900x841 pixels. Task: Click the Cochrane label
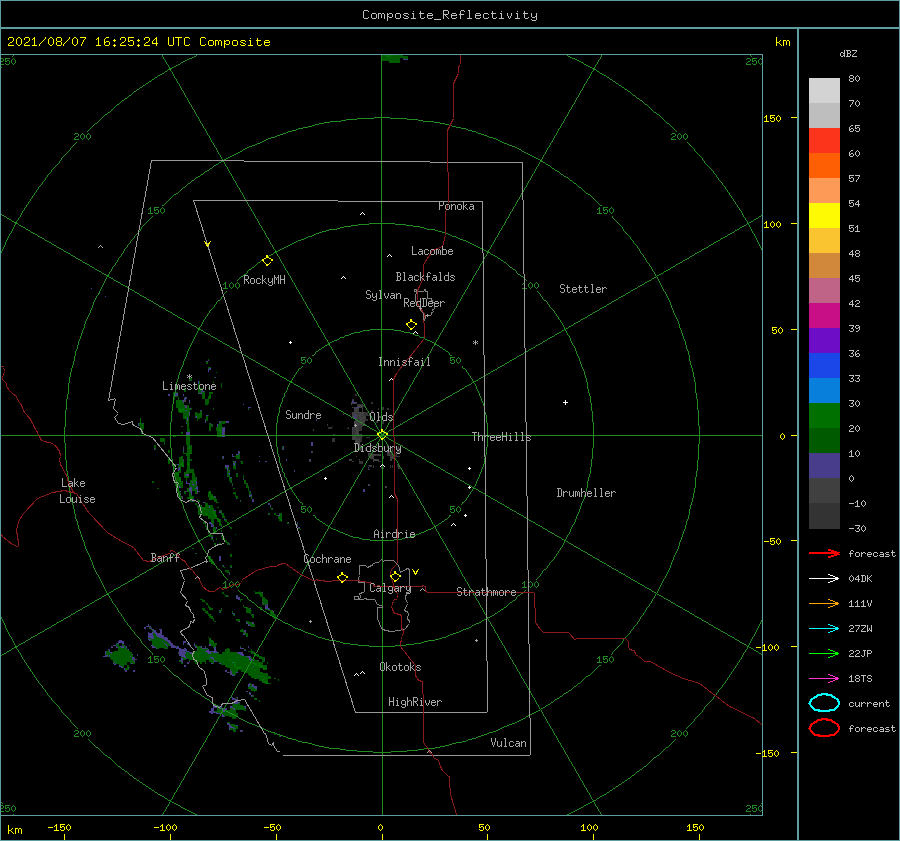point(327,559)
